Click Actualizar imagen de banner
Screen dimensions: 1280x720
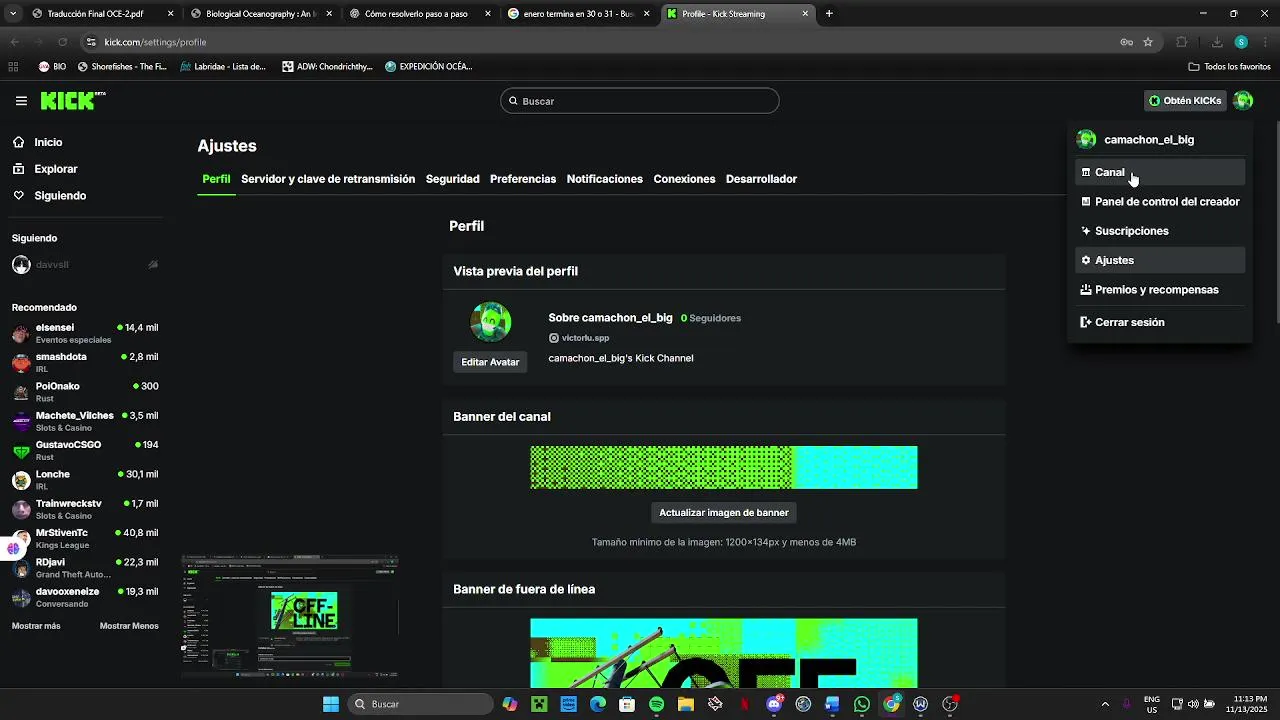coord(724,513)
